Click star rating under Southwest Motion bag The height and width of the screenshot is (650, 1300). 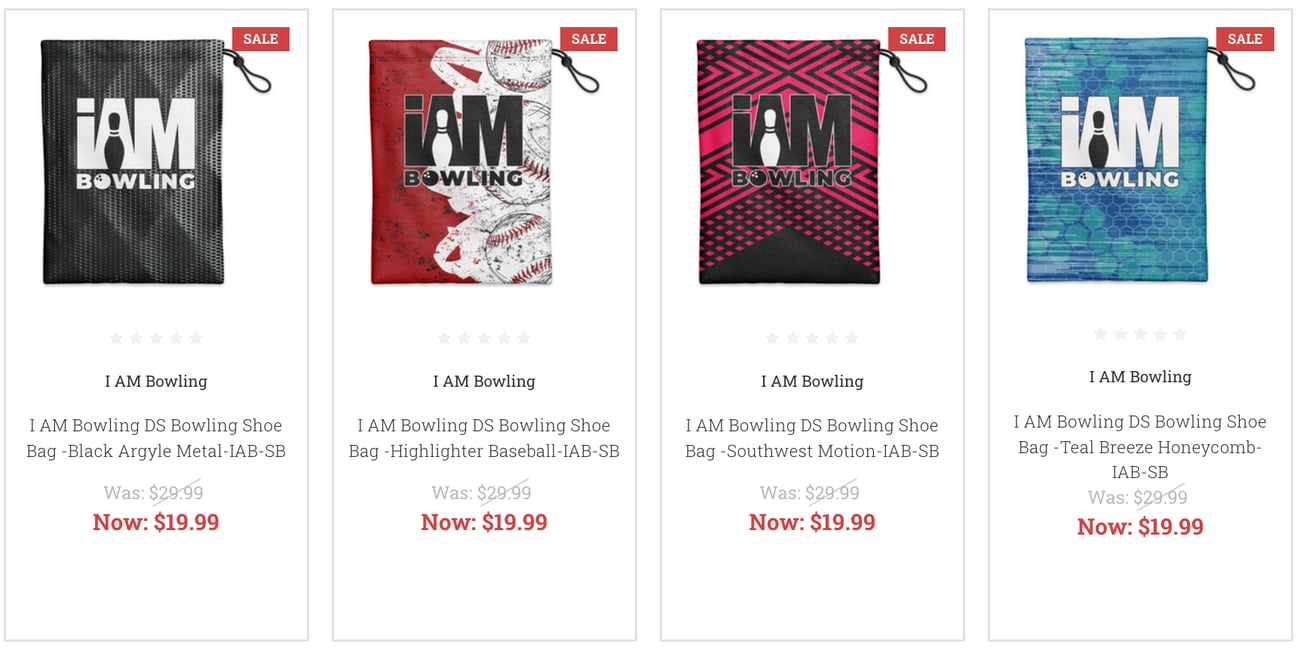coord(812,338)
